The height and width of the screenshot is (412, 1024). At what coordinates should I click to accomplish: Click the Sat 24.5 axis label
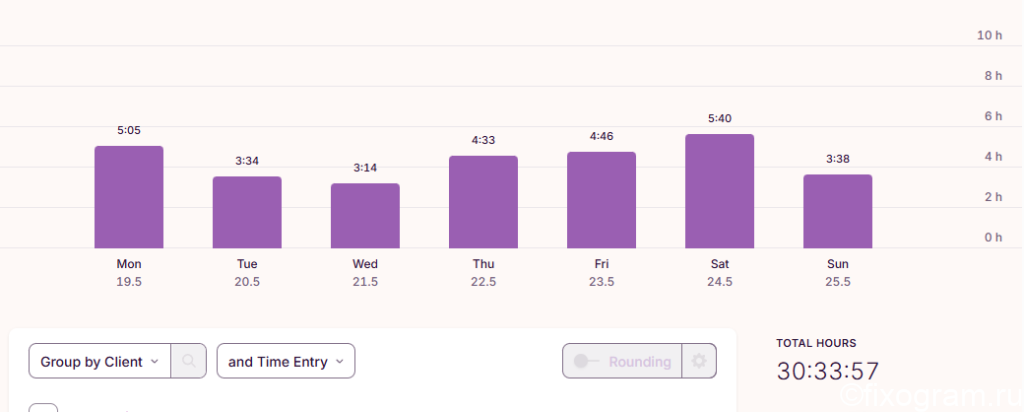[720, 273]
